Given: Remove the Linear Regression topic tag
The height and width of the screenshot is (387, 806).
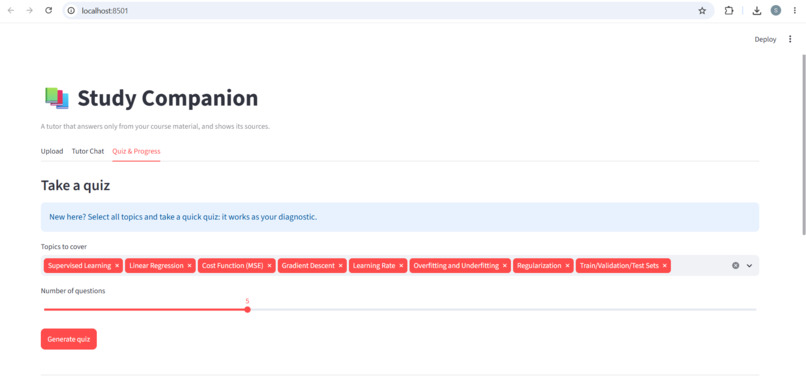Looking at the screenshot, I should (x=190, y=266).
